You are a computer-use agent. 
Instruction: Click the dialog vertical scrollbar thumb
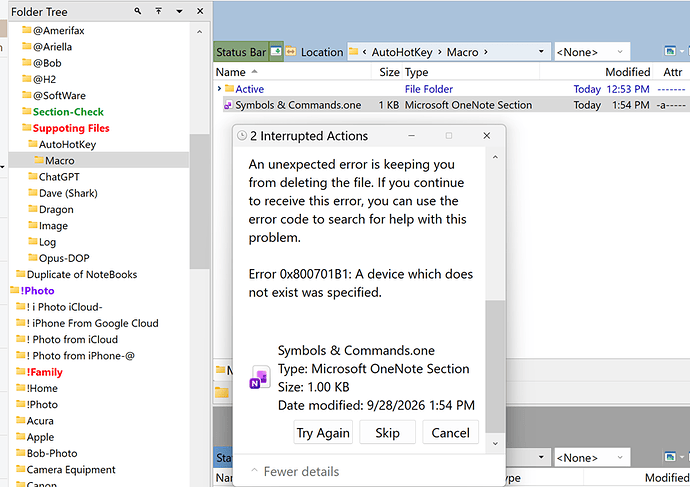point(495,366)
